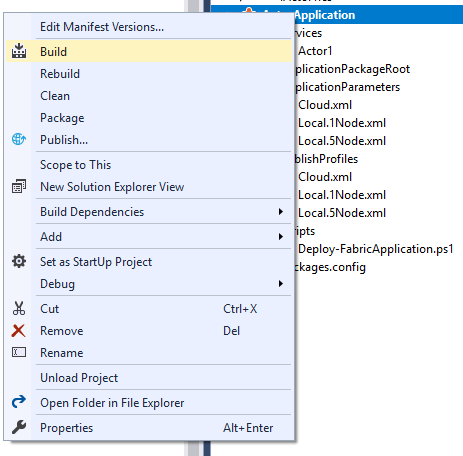Expand the Debug submenu arrow
Viewport: 463px width, 456px height.
(281, 284)
